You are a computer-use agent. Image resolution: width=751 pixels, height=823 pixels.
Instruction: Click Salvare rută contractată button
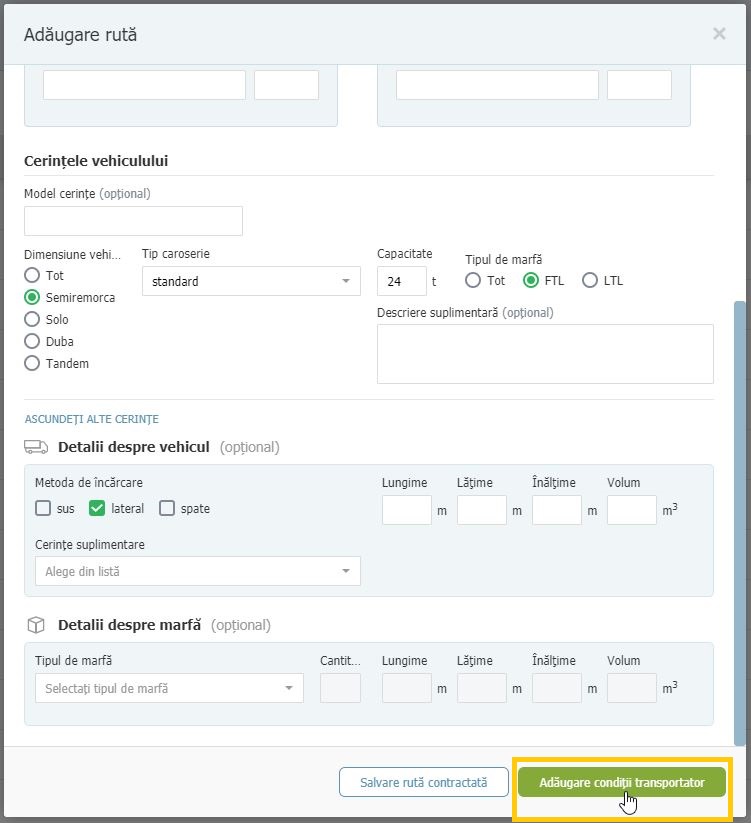[x=424, y=782]
